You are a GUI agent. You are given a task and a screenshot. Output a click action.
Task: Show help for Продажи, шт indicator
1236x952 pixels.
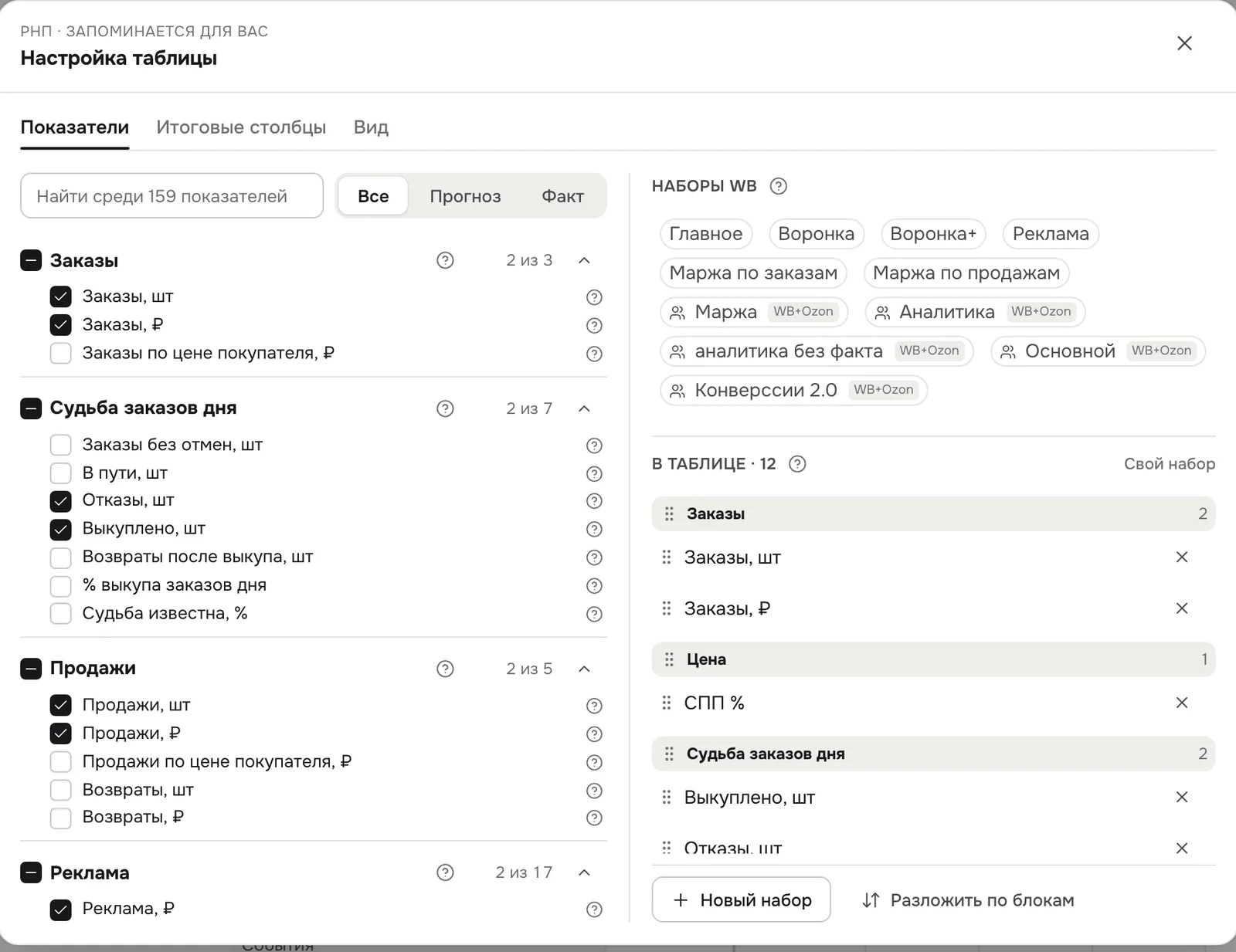click(594, 706)
